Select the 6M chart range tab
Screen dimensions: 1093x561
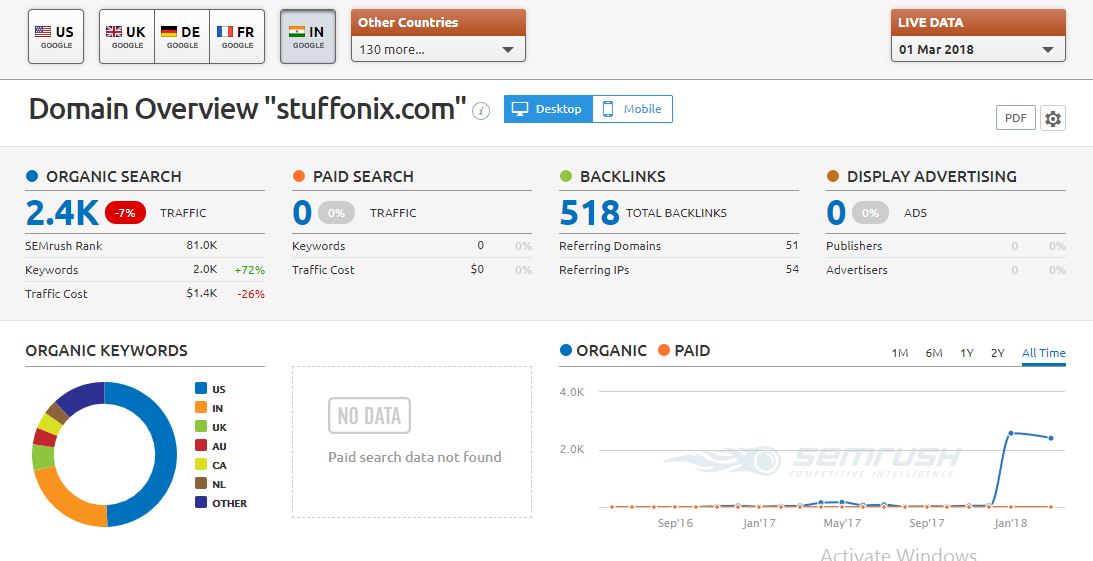[934, 353]
